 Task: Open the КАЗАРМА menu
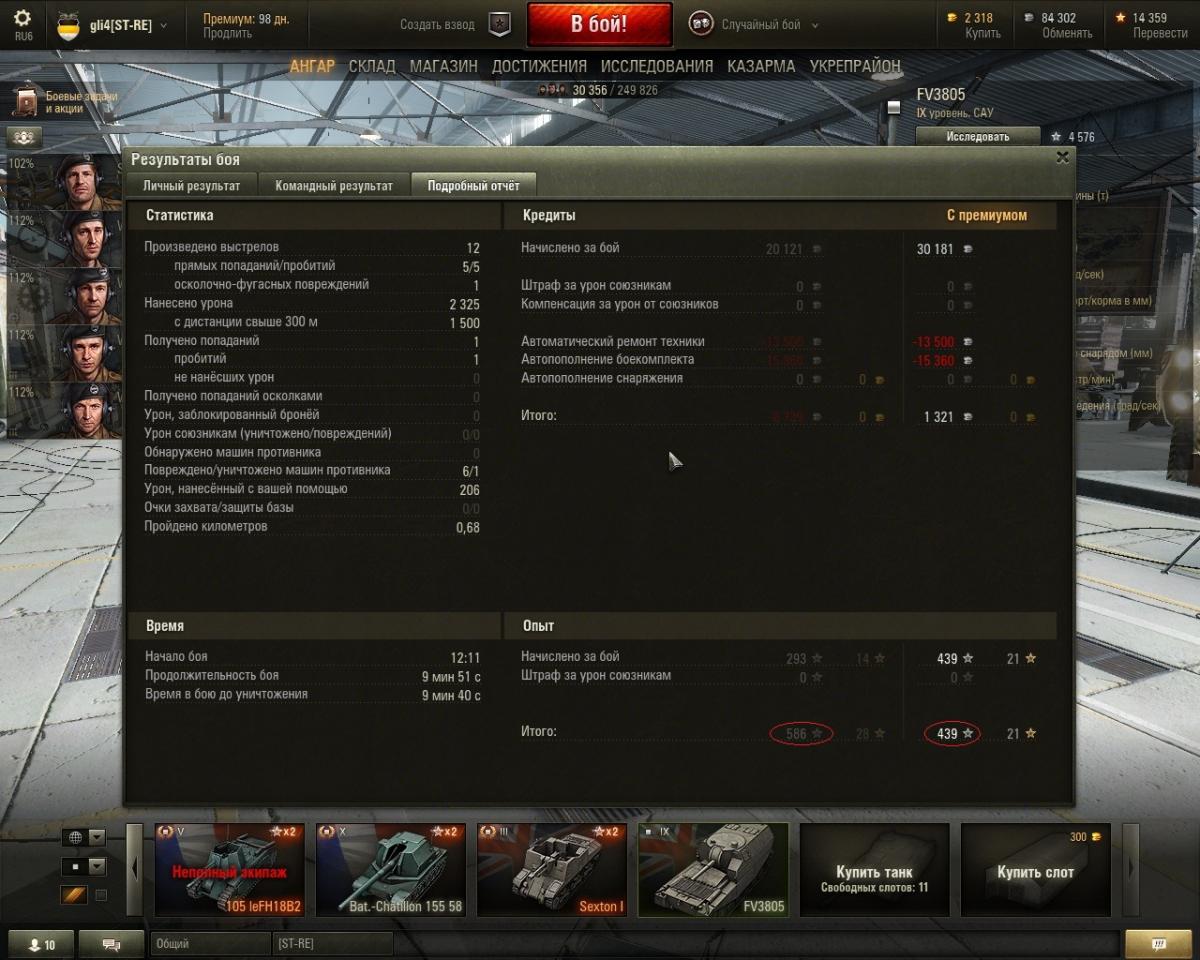(x=761, y=66)
